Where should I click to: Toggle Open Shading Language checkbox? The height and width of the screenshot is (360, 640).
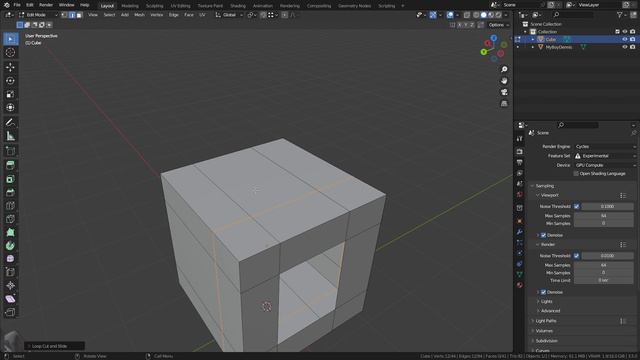tap(576, 173)
